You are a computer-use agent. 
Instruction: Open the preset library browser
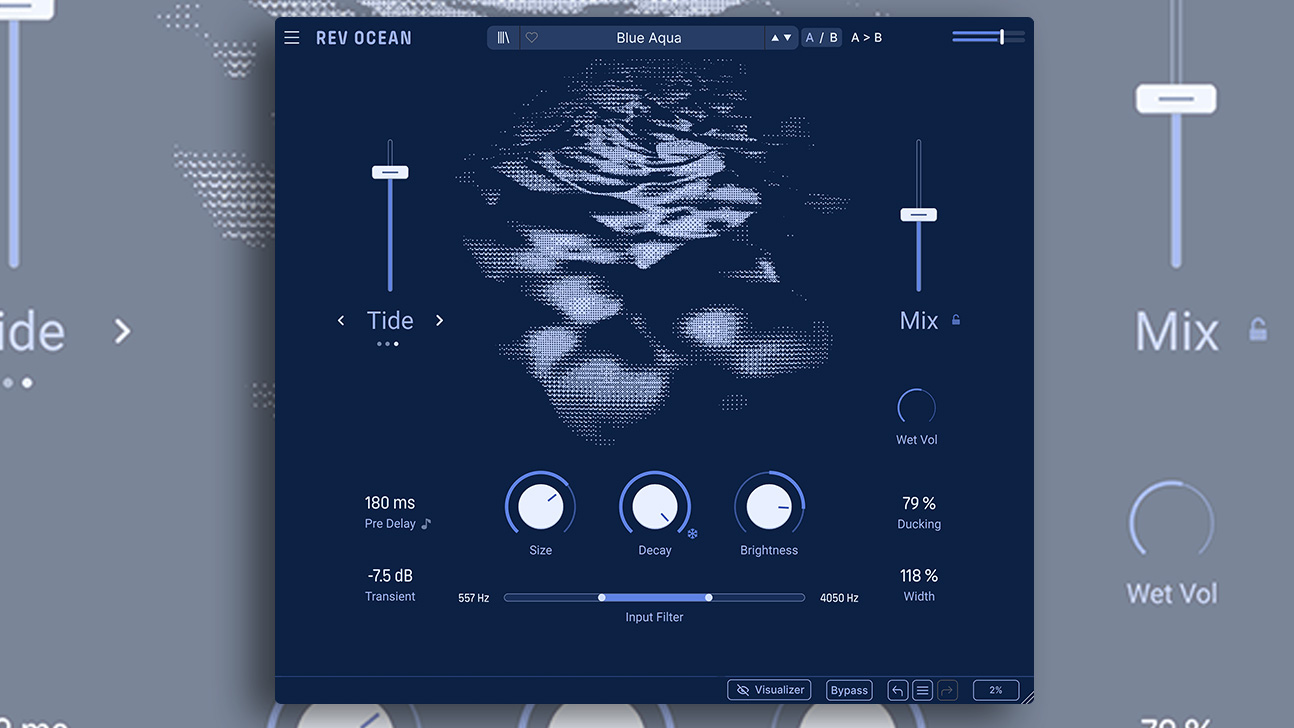(x=504, y=38)
